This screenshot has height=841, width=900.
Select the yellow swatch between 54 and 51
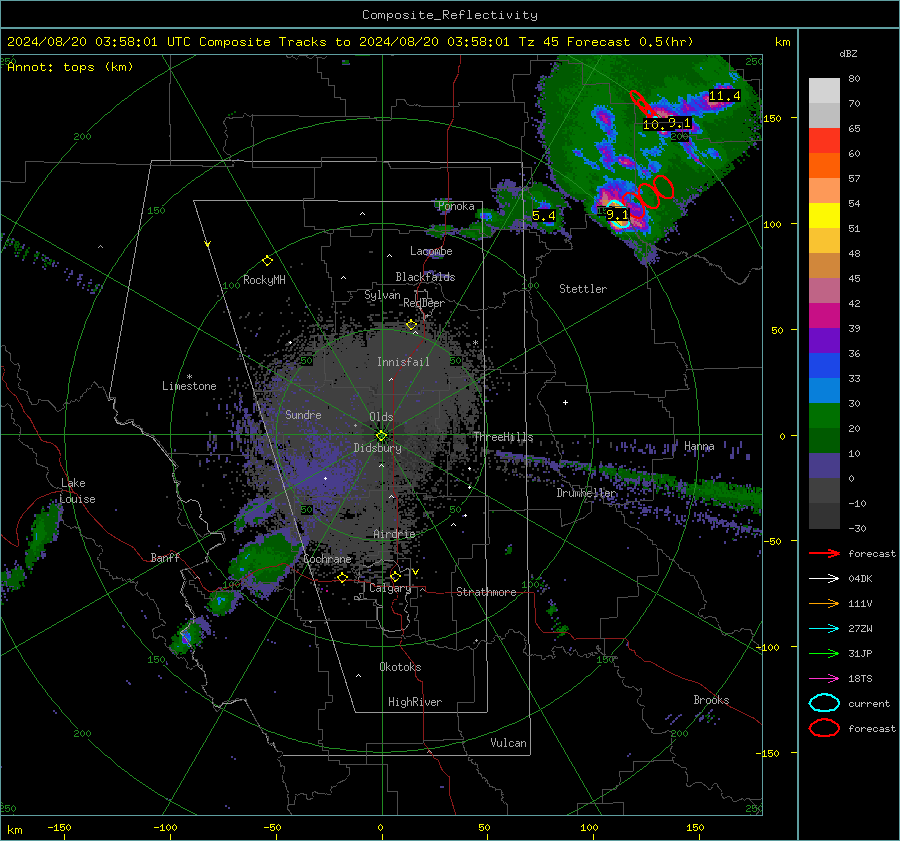point(824,216)
